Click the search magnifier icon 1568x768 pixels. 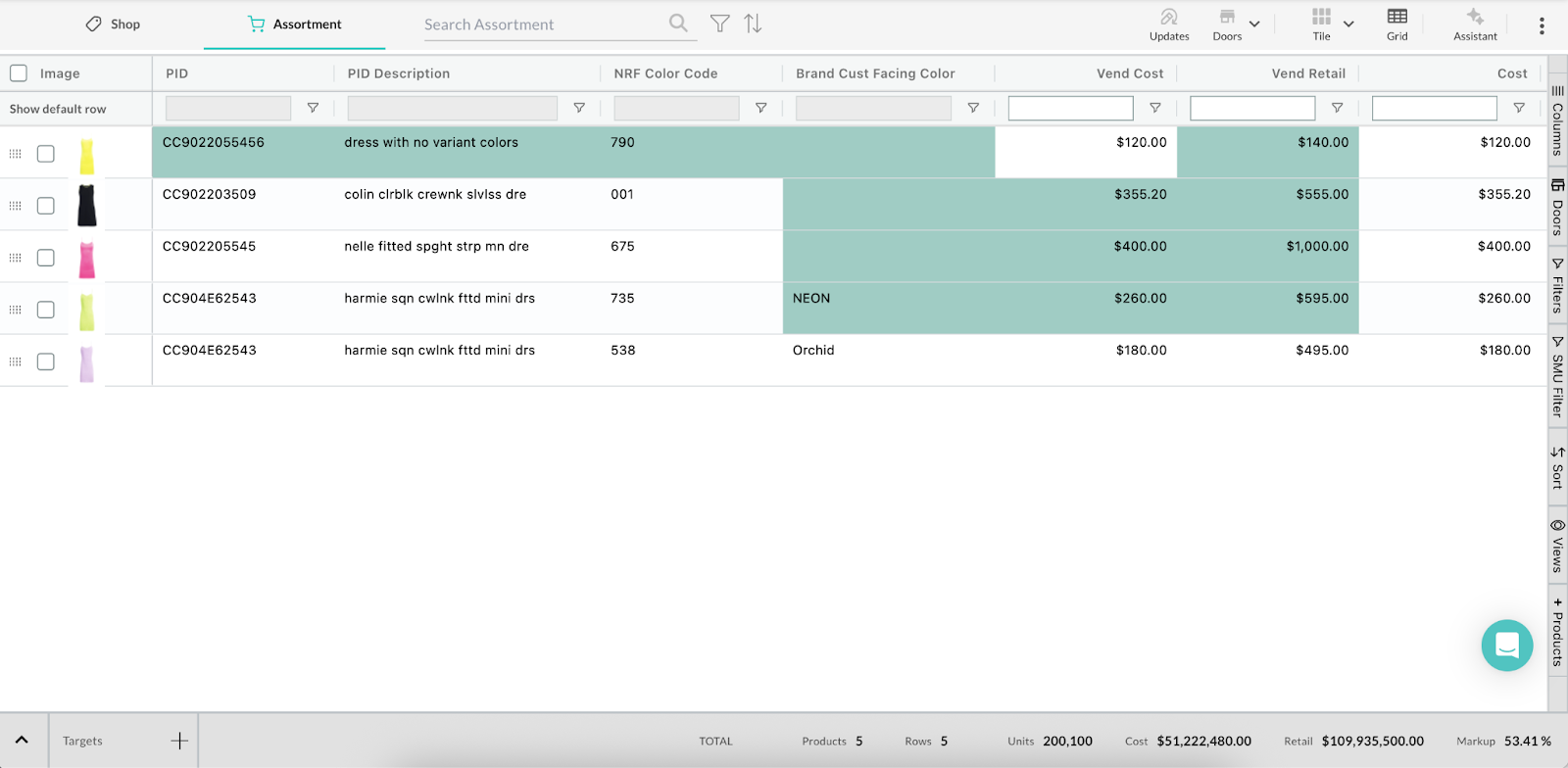click(x=678, y=23)
